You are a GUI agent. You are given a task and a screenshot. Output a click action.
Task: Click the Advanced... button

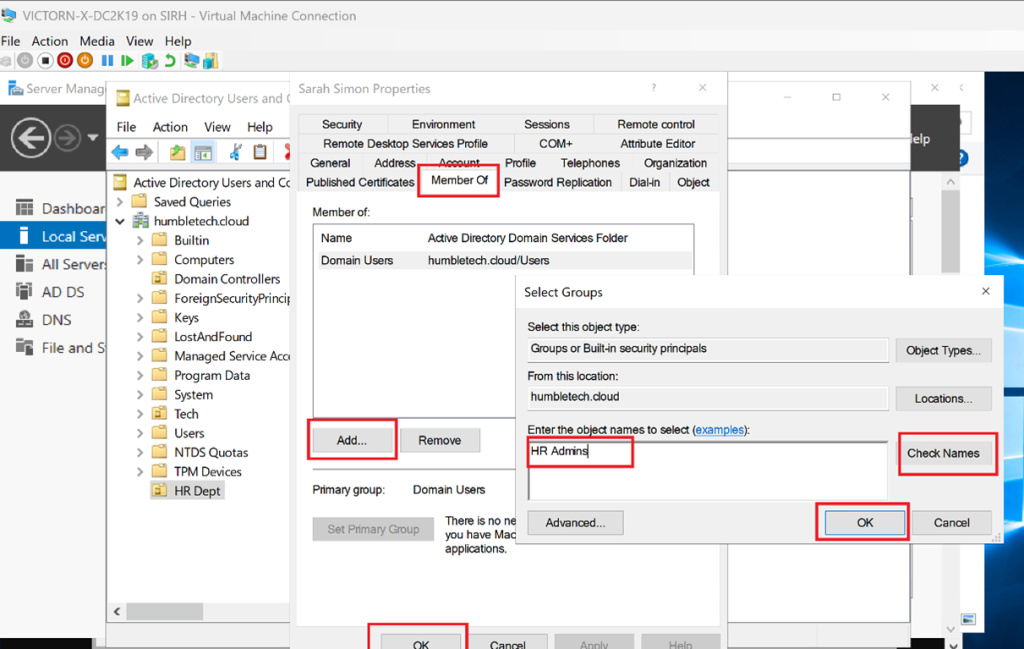[x=575, y=523]
